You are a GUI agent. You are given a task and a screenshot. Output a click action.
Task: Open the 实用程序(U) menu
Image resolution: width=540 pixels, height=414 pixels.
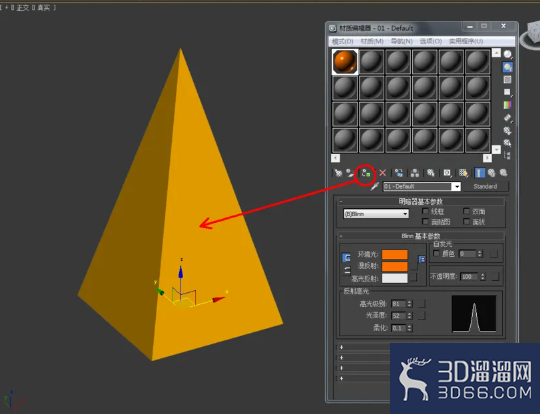coord(466,41)
